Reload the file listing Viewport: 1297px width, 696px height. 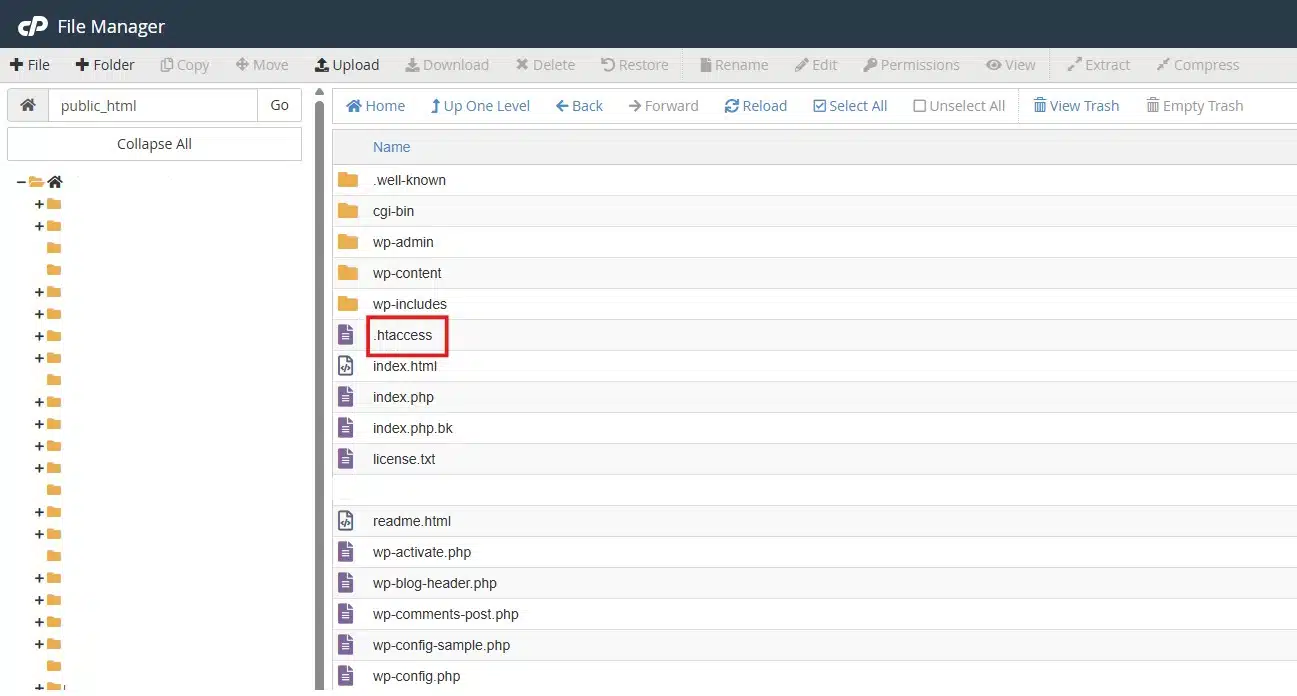(755, 106)
